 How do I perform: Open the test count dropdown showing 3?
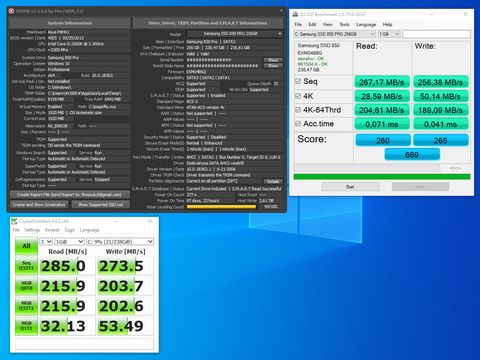(46, 241)
